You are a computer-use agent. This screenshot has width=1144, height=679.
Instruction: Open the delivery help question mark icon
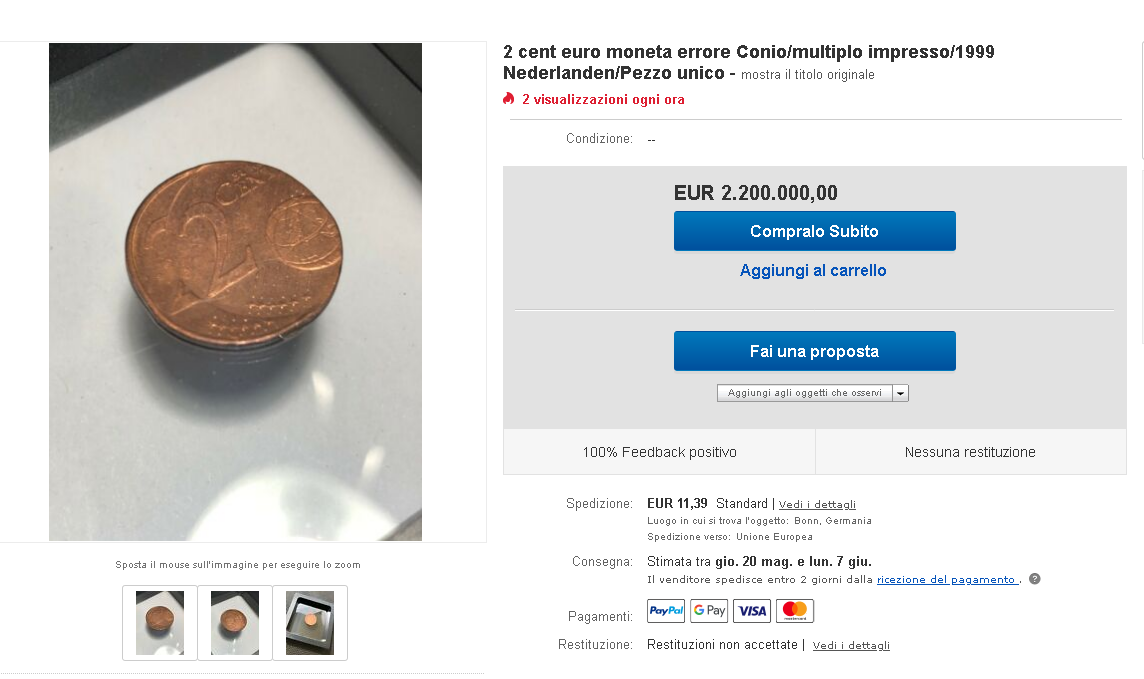[1035, 579]
